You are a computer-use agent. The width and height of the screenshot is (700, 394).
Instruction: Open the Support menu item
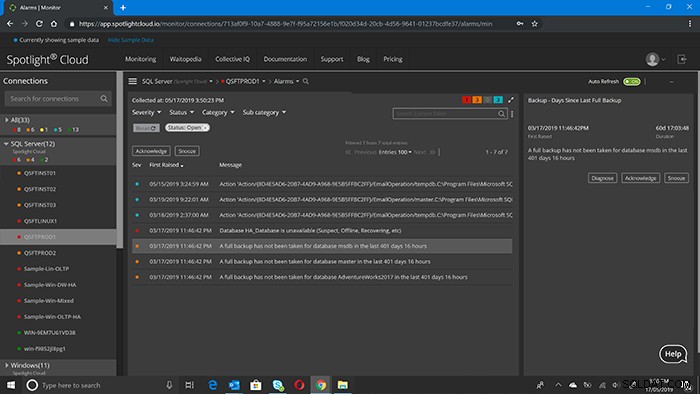pos(332,59)
